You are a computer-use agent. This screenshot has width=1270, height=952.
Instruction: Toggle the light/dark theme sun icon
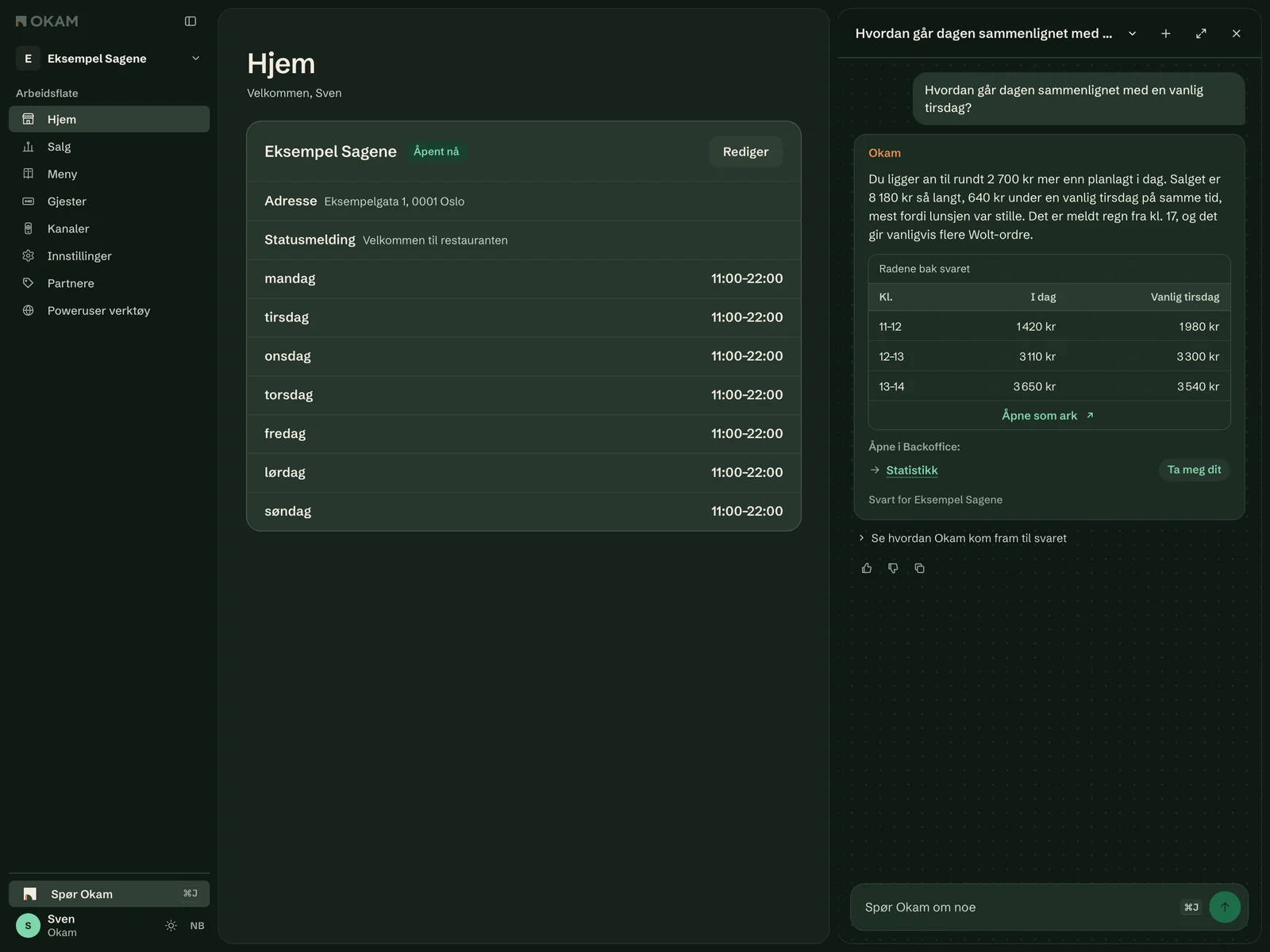click(x=171, y=926)
